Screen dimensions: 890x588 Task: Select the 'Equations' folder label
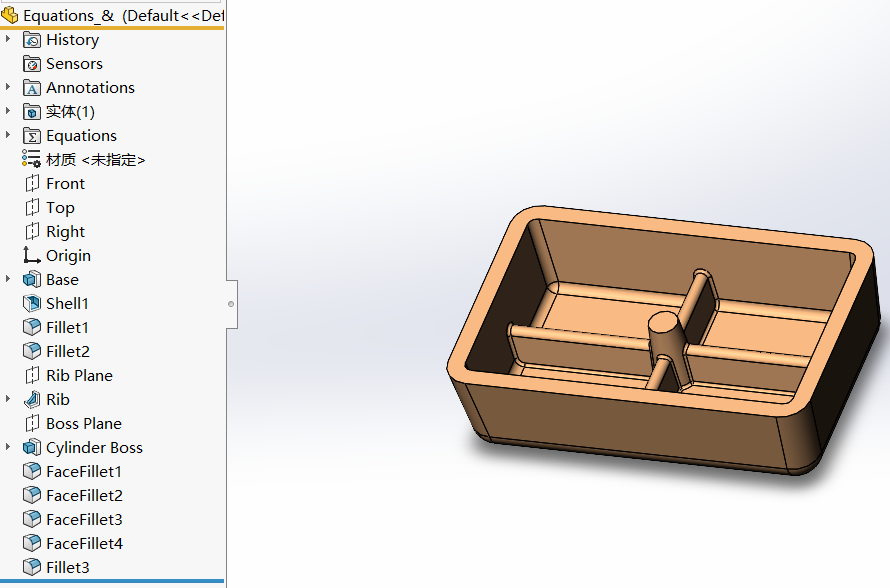tap(81, 136)
